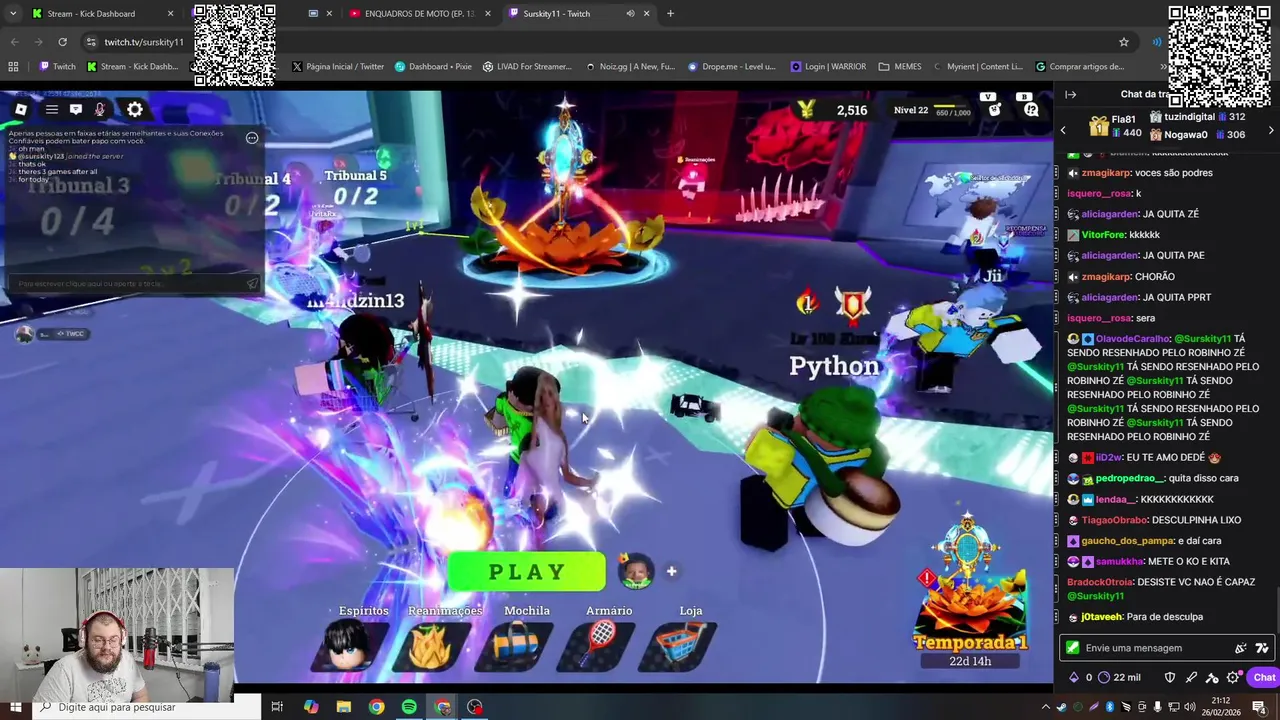1280x720 pixels.
Task: Toggle the Roblox in-game chat window
Action: pyautogui.click(x=75, y=110)
